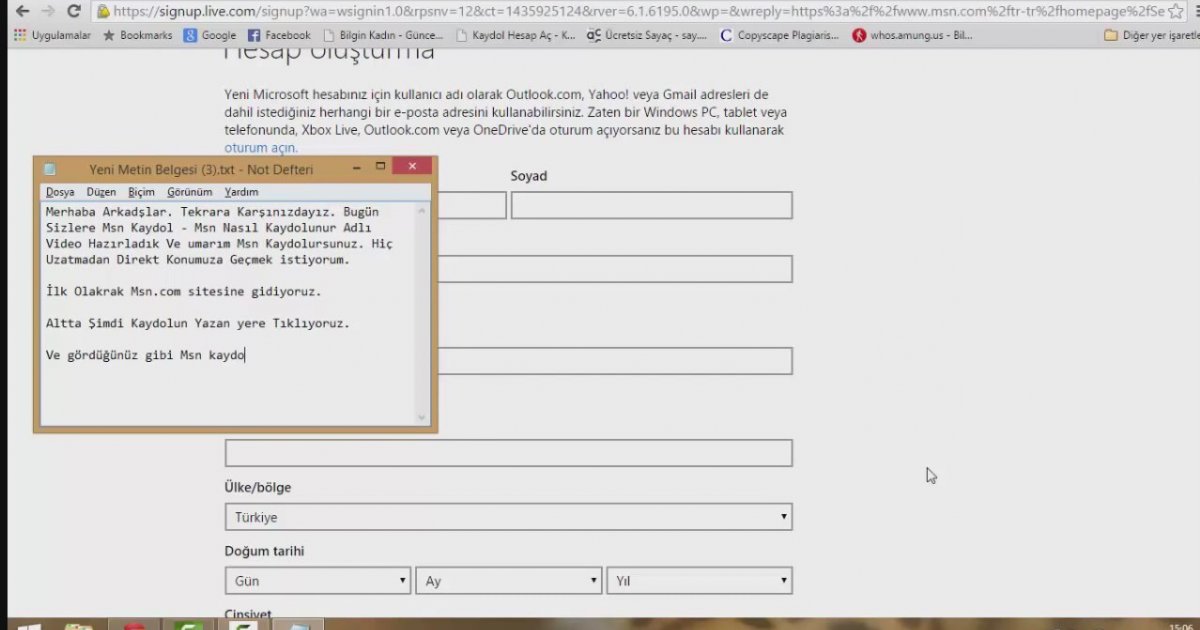
Task: Click the empty field above Ülke/bölge
Action: [x=508, y=453]
